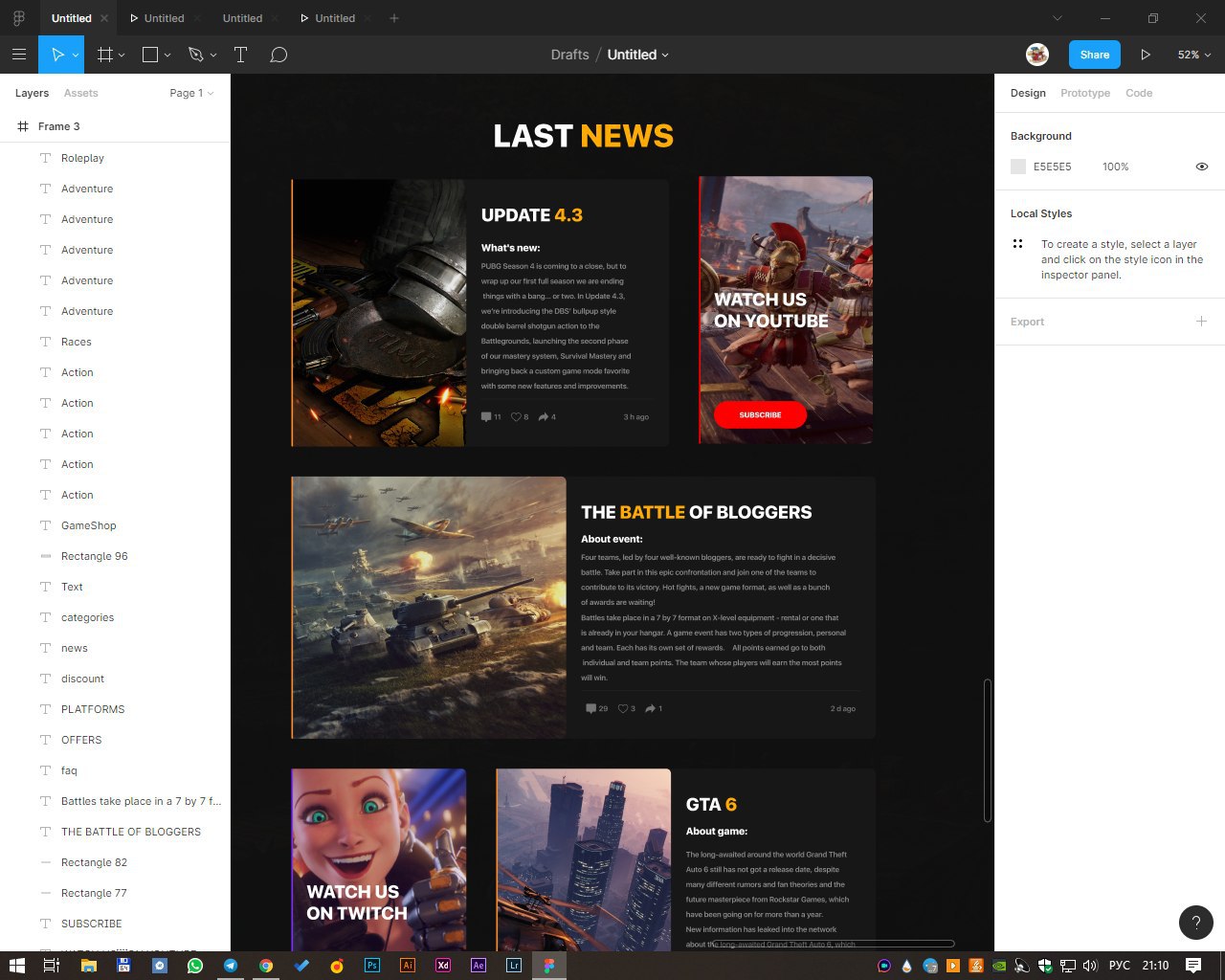
Task: Open Illustrator from the taskbar
Action: tap(408, 966)
